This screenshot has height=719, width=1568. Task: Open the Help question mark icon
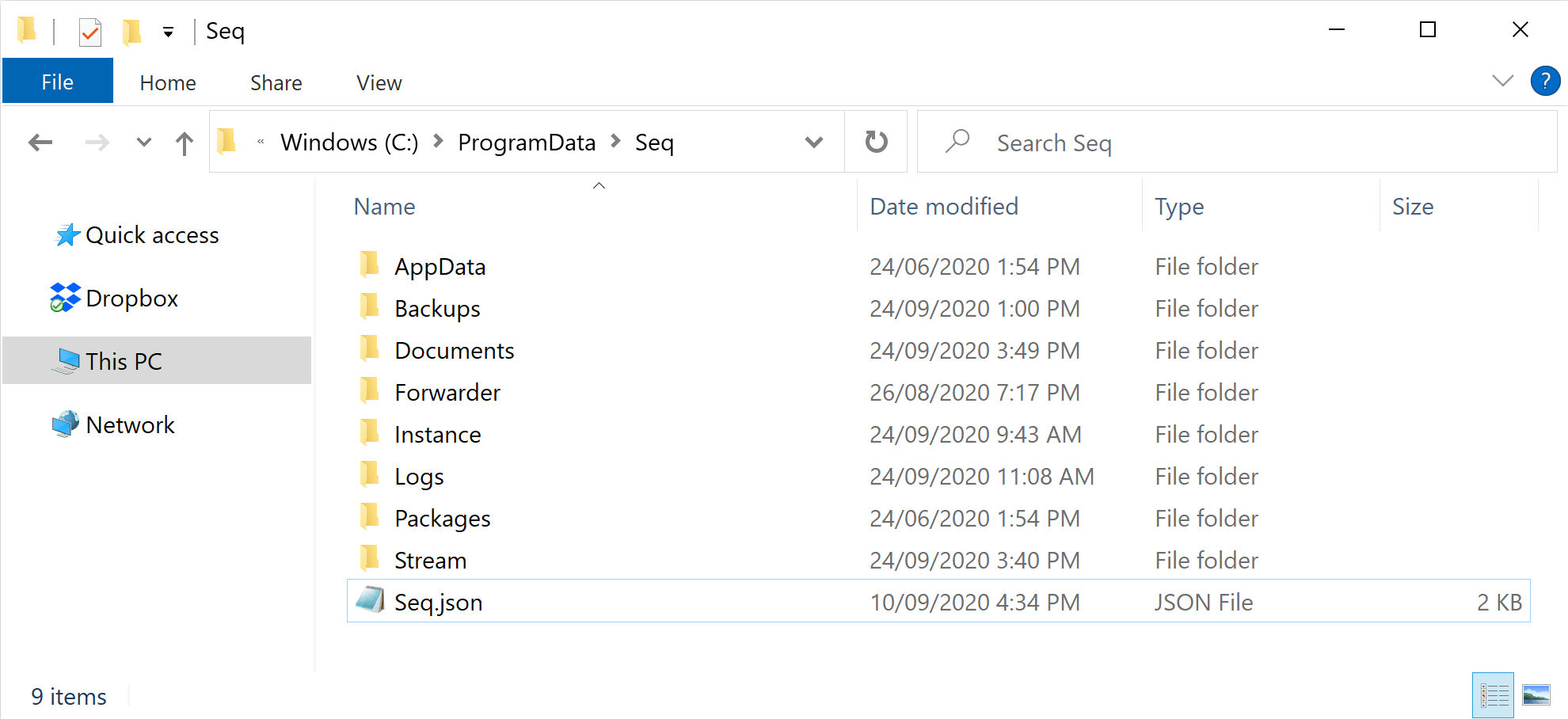pos(1545,81)
